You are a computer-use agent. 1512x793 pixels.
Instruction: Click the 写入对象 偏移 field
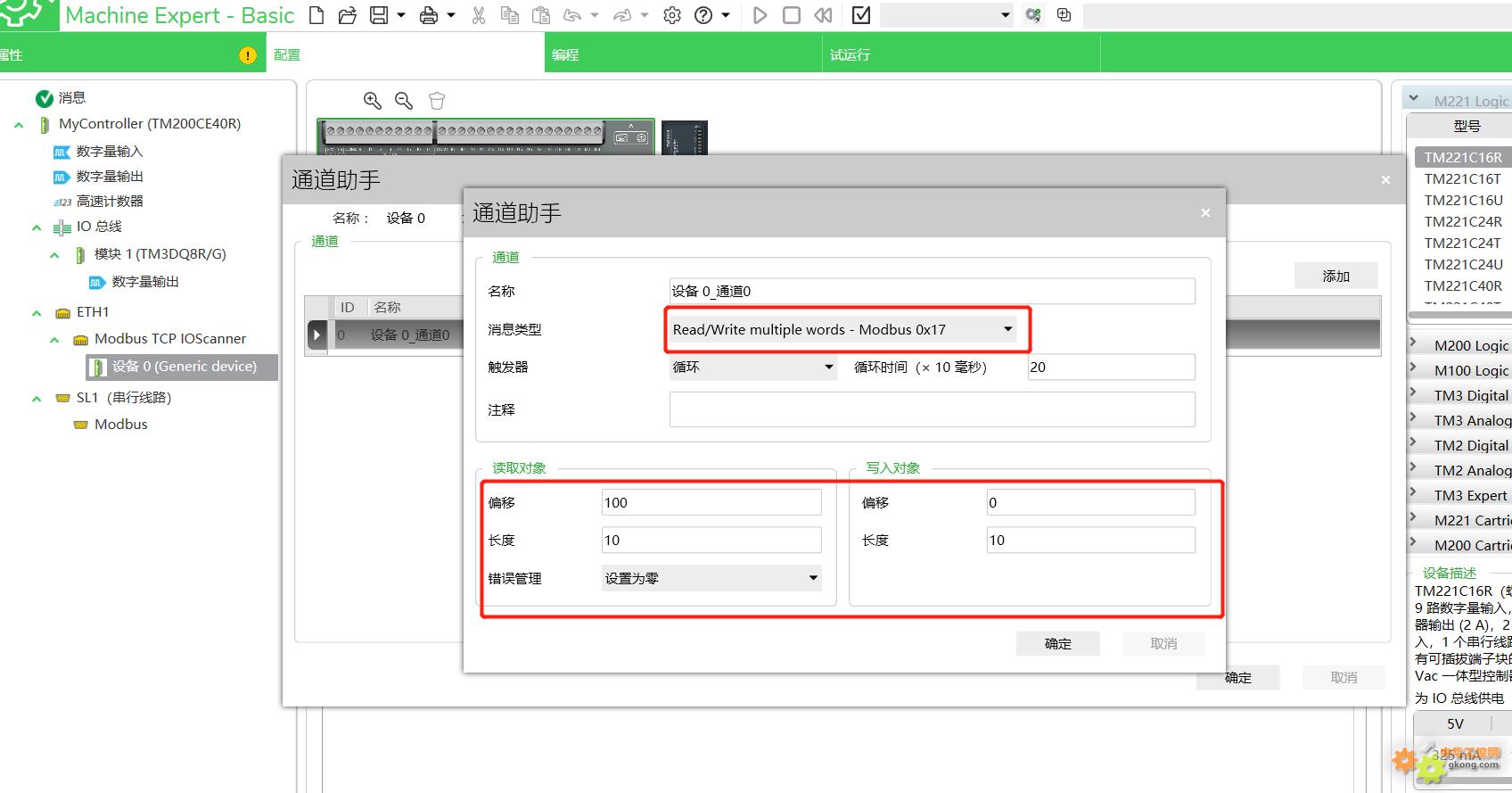[x=1091, y=502]
